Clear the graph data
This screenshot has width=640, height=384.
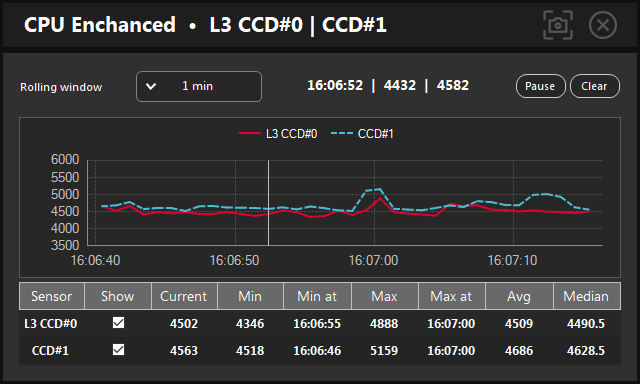coord(594,86)
